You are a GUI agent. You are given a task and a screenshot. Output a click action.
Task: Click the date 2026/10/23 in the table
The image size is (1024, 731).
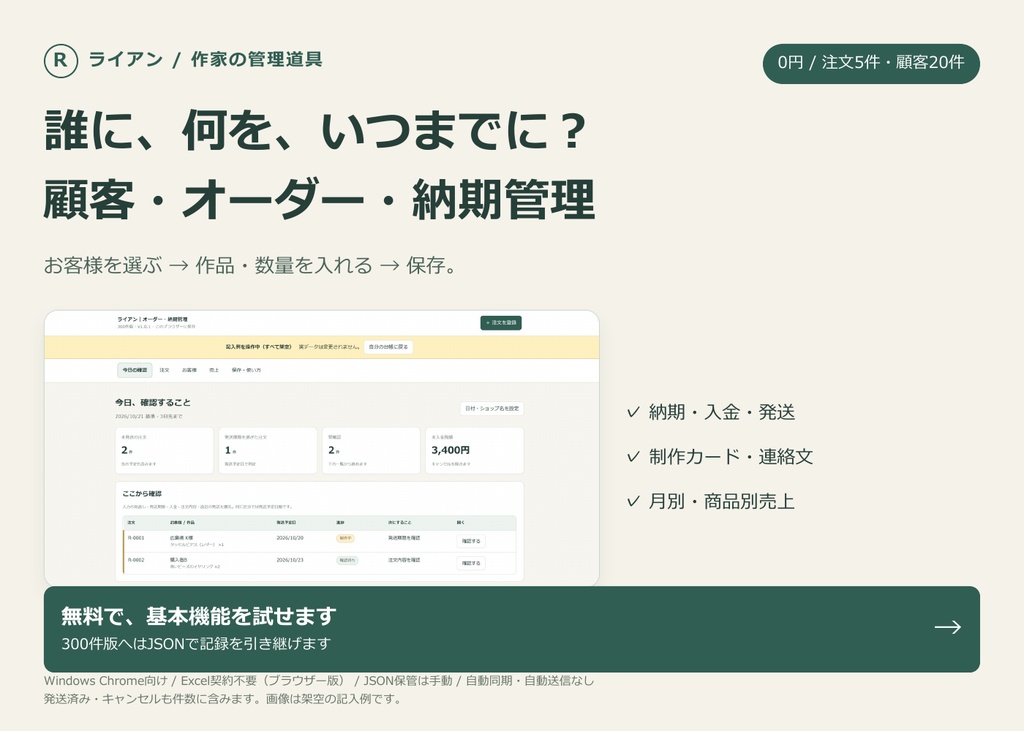pyautogui.click(x=290, y=560)
